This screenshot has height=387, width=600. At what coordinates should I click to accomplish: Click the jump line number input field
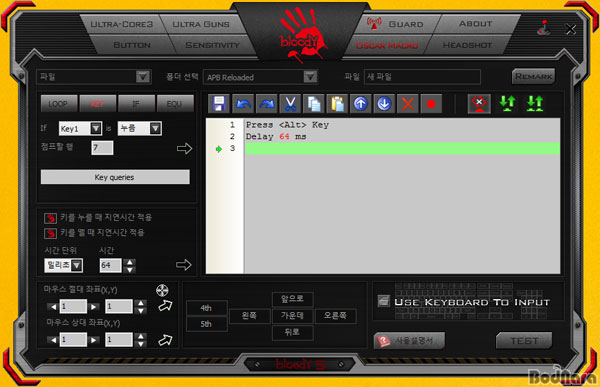coord(102,148)
